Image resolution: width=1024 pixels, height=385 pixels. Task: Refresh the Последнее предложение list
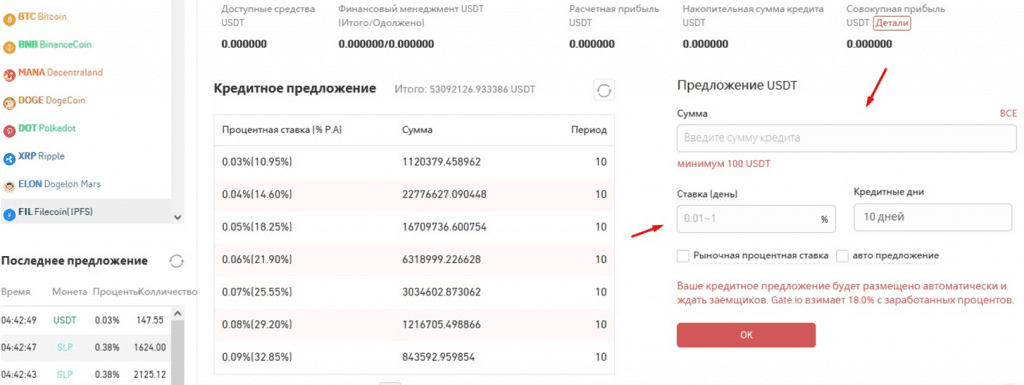[x=176, y=261]
